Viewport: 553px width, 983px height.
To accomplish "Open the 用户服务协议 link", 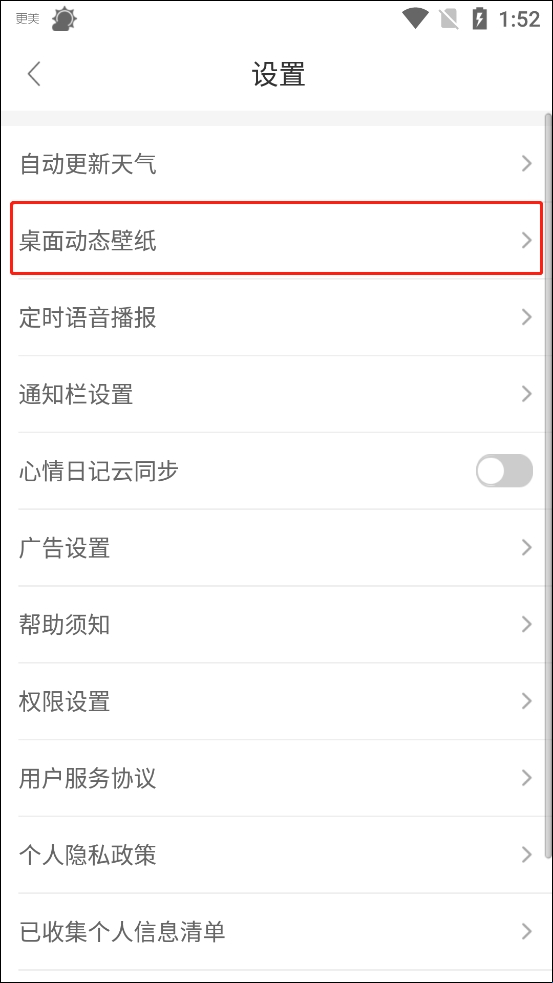I will click(276, 778).
